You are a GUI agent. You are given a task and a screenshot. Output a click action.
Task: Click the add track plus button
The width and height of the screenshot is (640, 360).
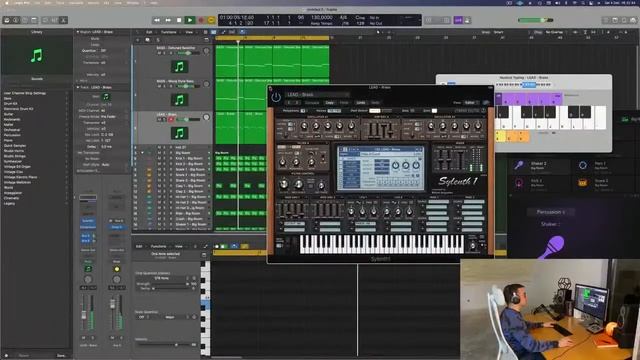(x=138, y=40)
